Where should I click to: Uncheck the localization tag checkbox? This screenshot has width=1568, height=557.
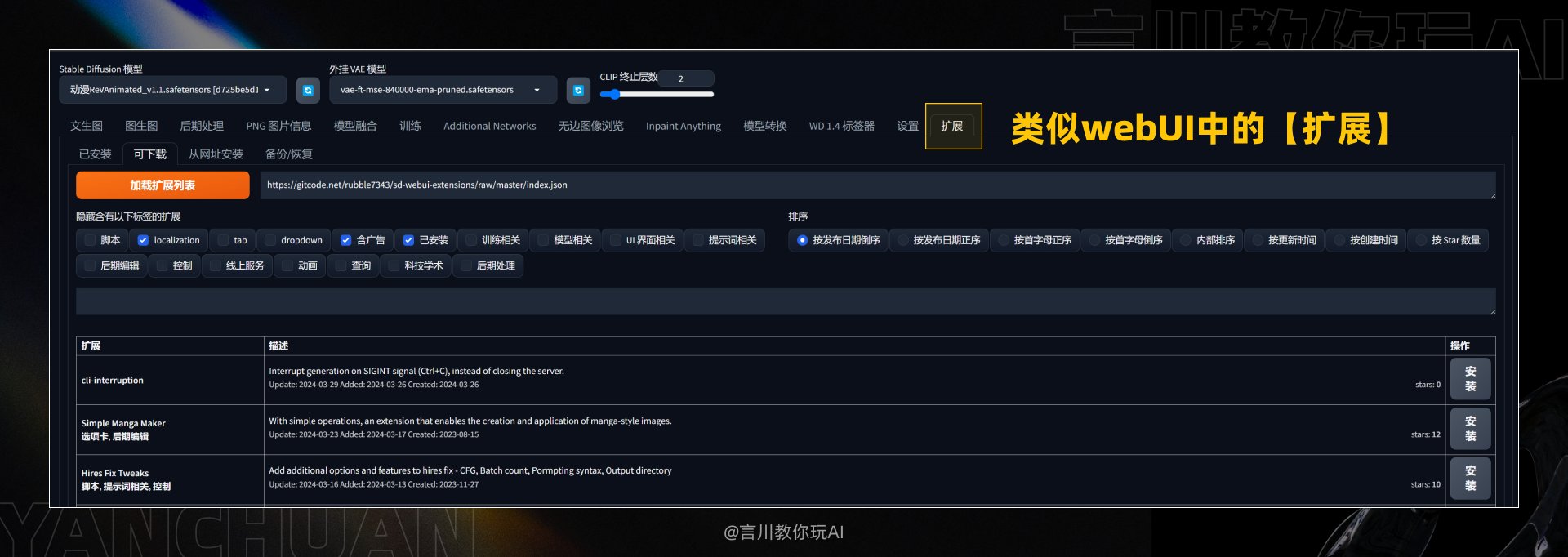[x=143, y=240]
